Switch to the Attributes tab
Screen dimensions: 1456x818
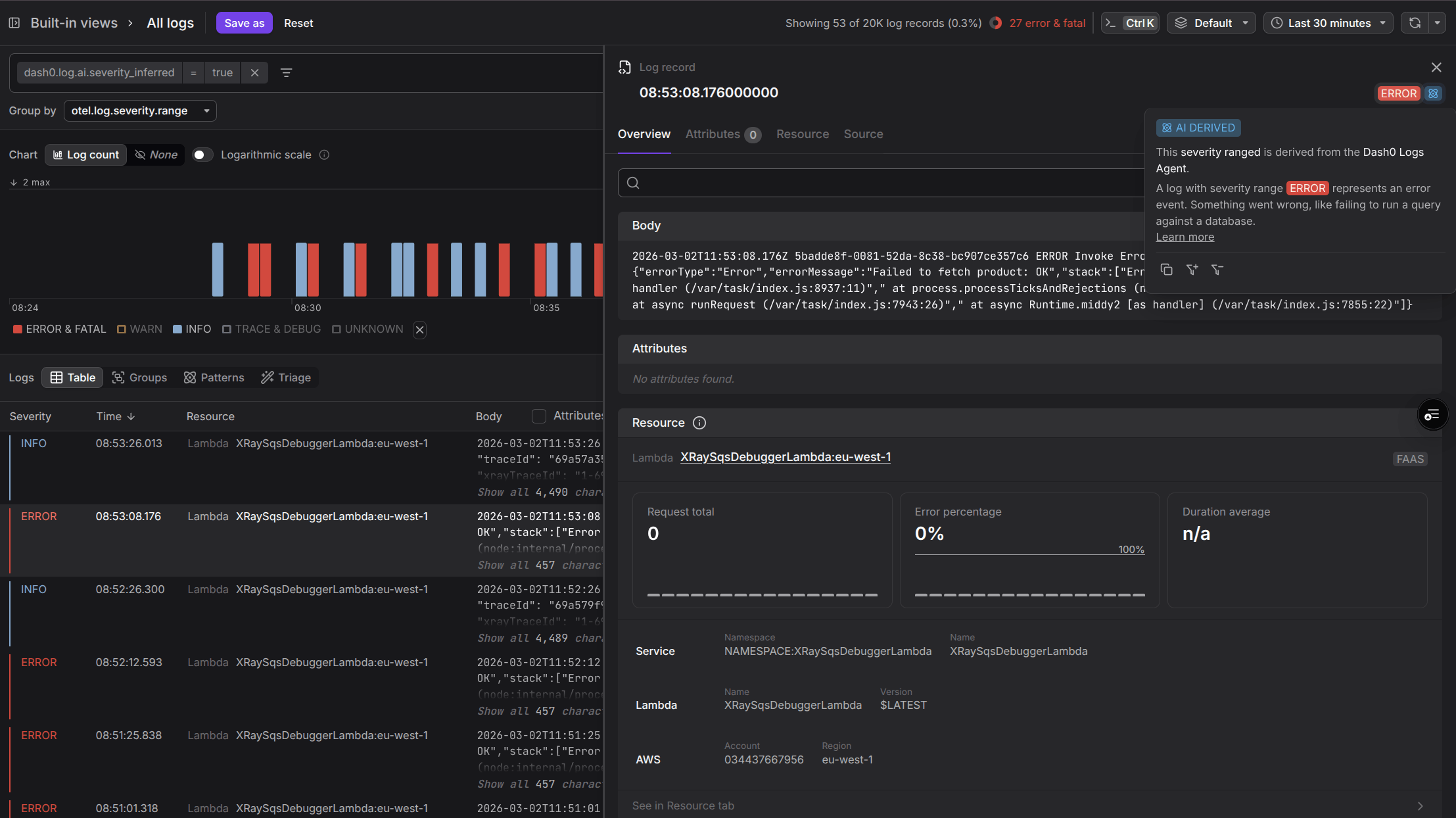[x=712, y=134]
